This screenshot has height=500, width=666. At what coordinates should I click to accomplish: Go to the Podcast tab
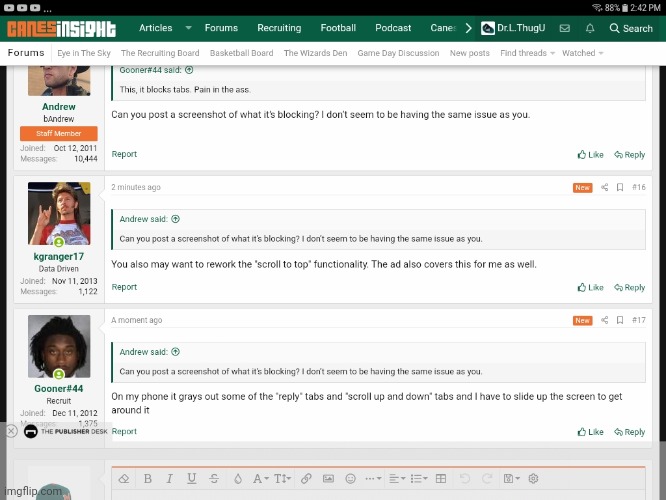click(x=393, y=28)
